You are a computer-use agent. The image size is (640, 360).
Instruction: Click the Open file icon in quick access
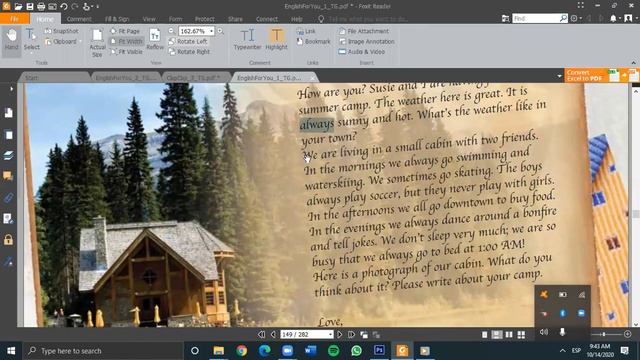(18, 6)
